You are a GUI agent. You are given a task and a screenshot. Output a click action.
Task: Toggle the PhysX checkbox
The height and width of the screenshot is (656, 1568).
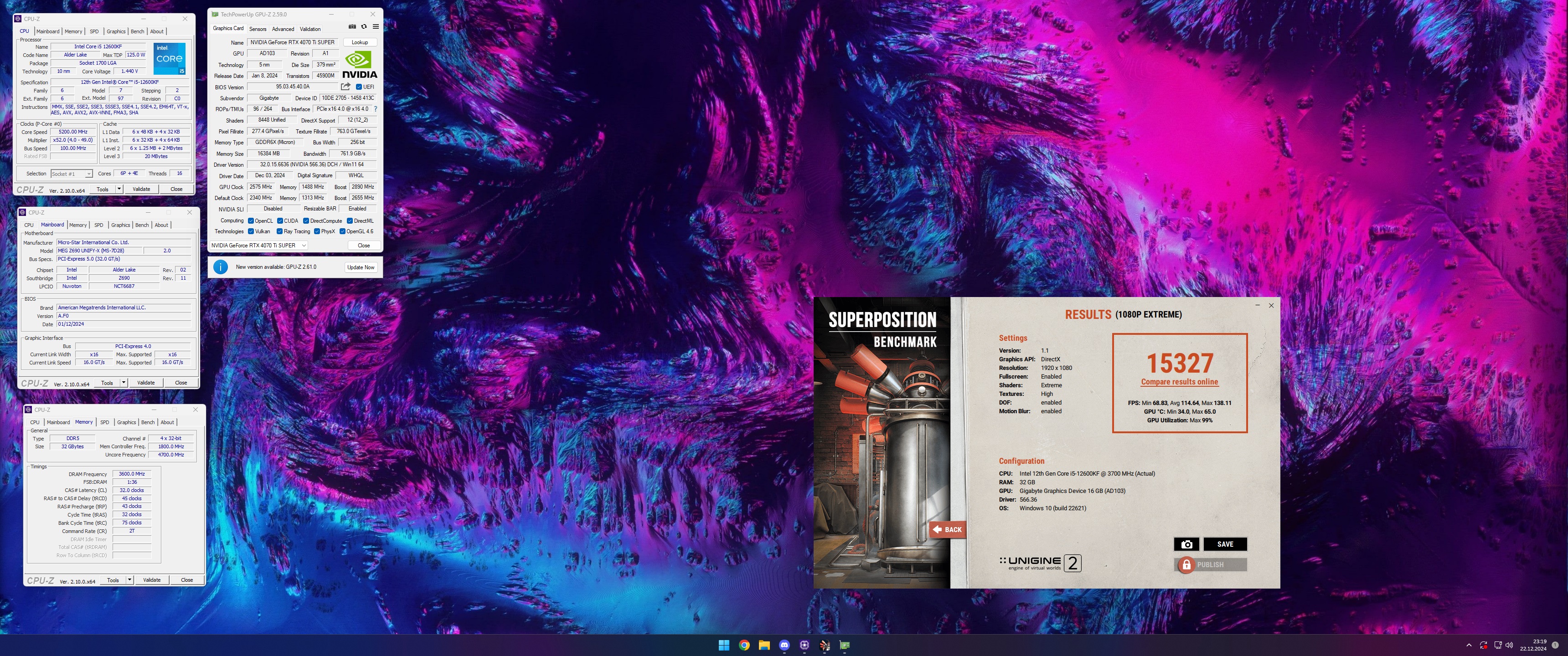317,231
